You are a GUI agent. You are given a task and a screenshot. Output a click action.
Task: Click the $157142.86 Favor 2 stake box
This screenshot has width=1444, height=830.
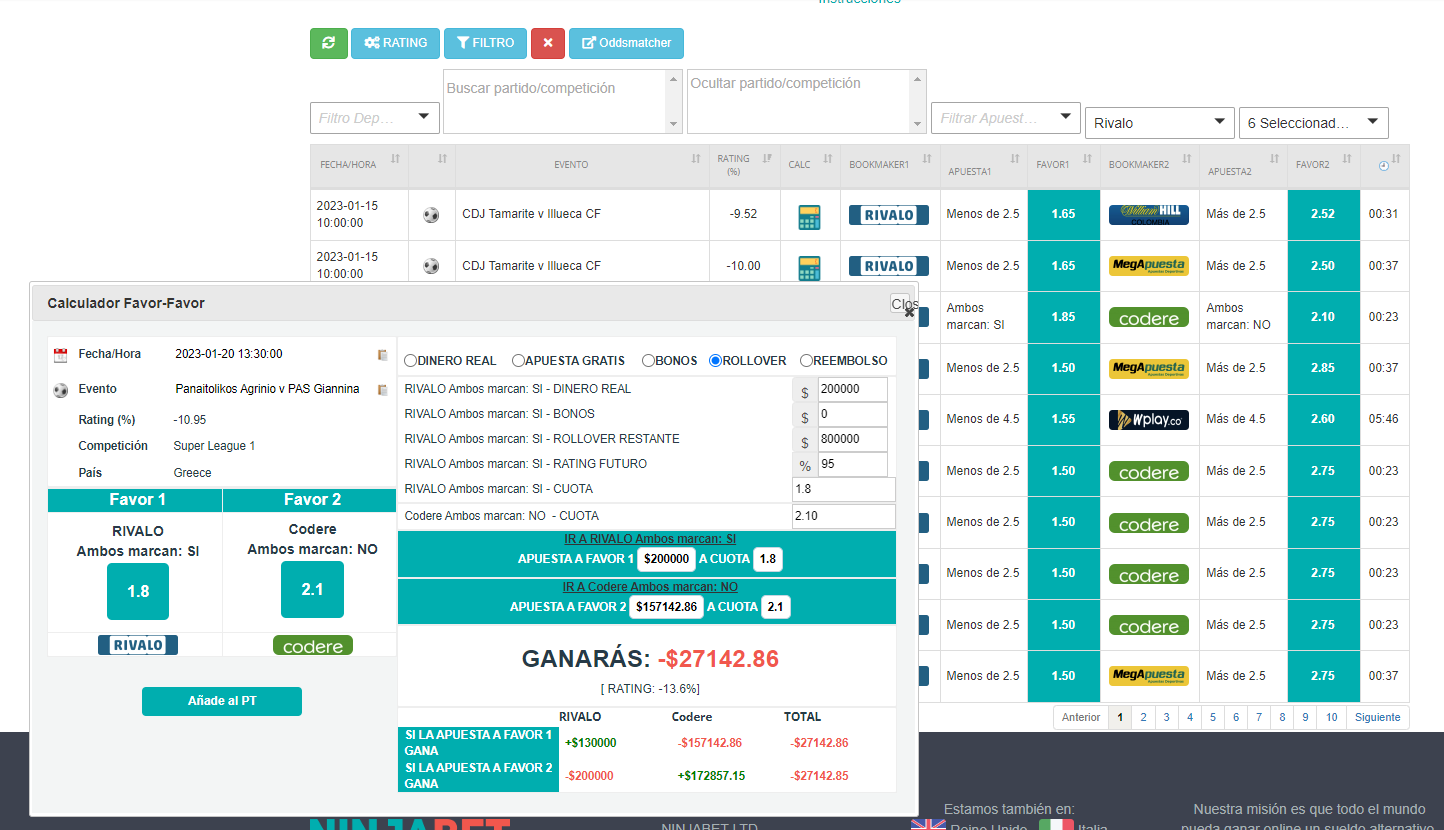coord(666,607)
